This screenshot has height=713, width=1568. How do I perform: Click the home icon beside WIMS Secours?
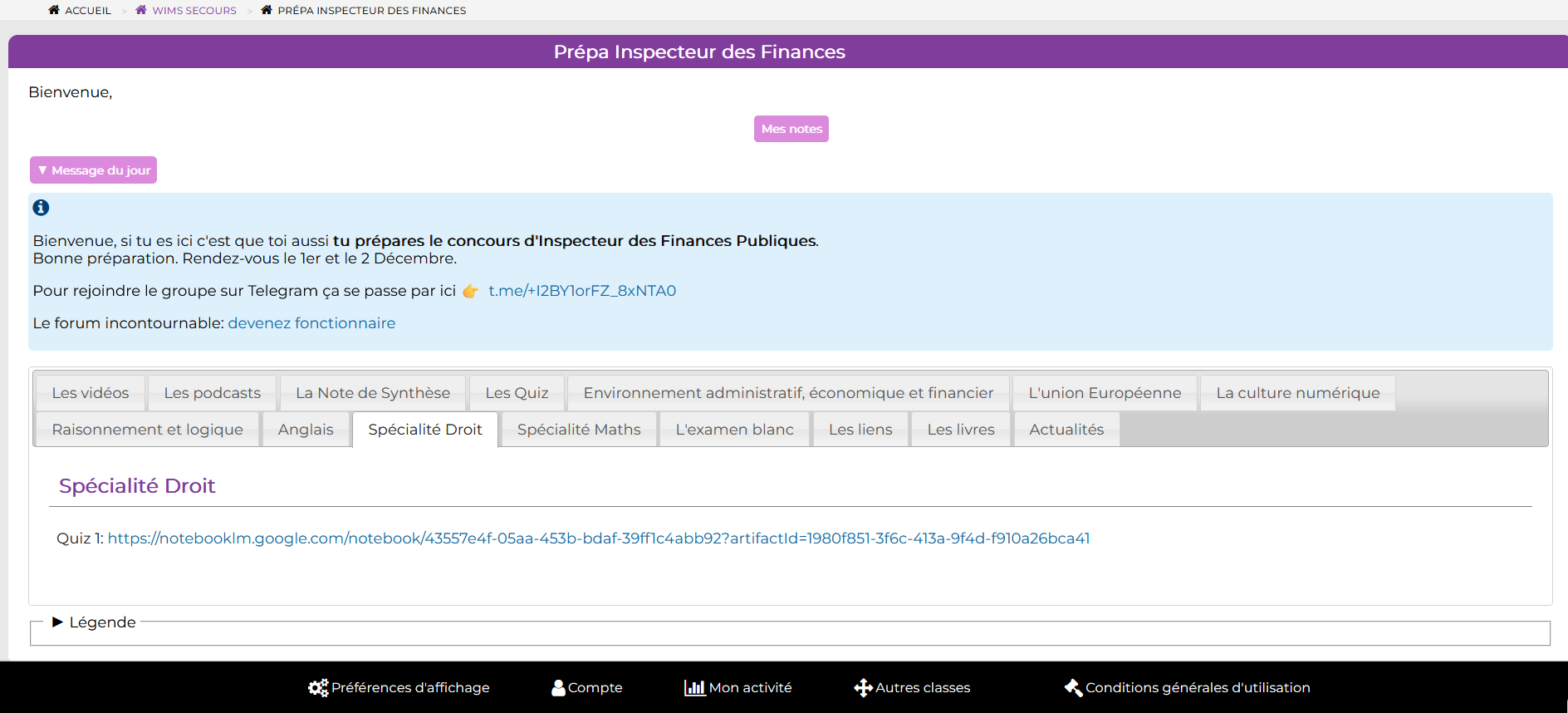coord(141,10)
